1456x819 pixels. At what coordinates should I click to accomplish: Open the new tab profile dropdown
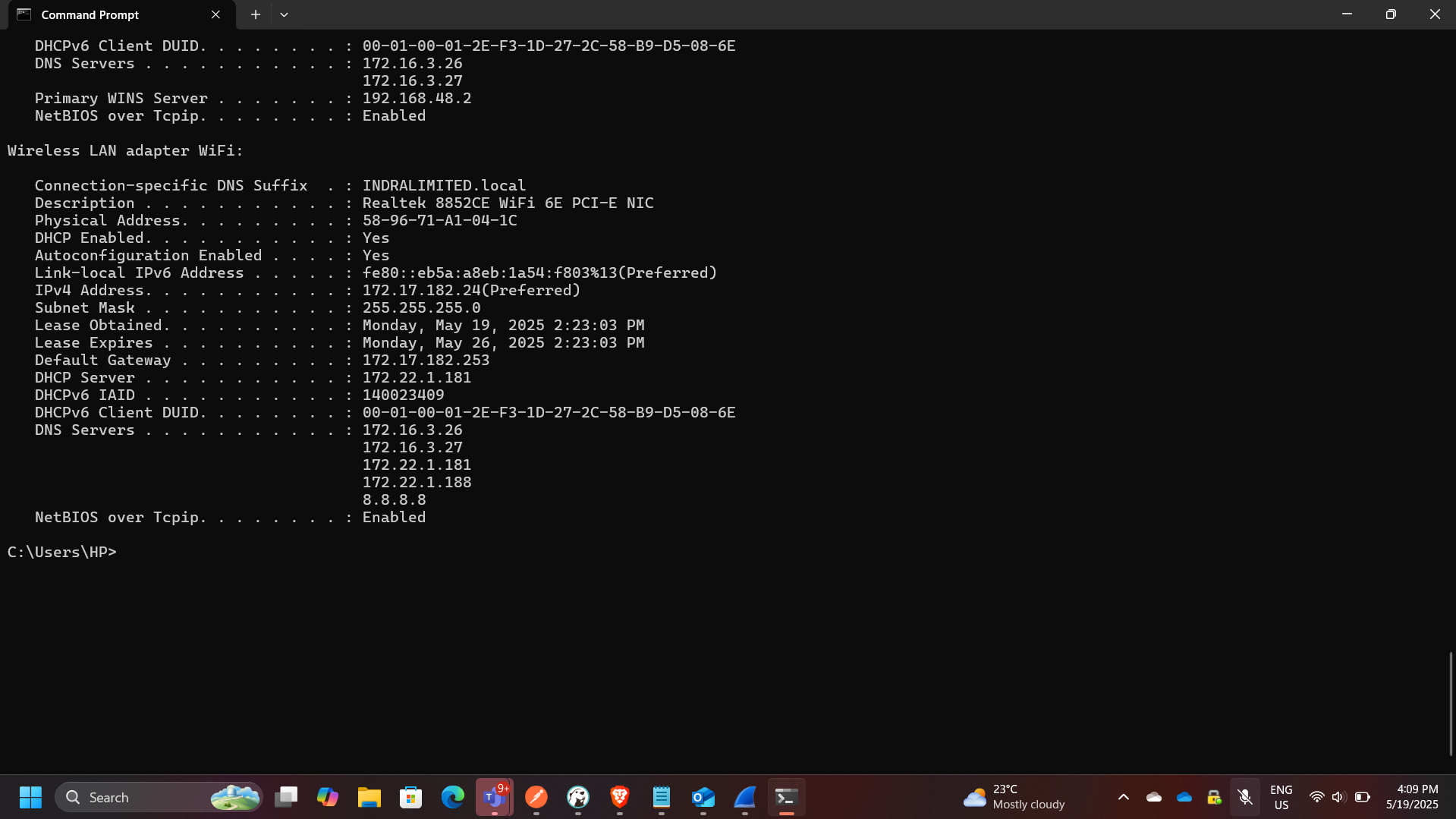[285, 14]
